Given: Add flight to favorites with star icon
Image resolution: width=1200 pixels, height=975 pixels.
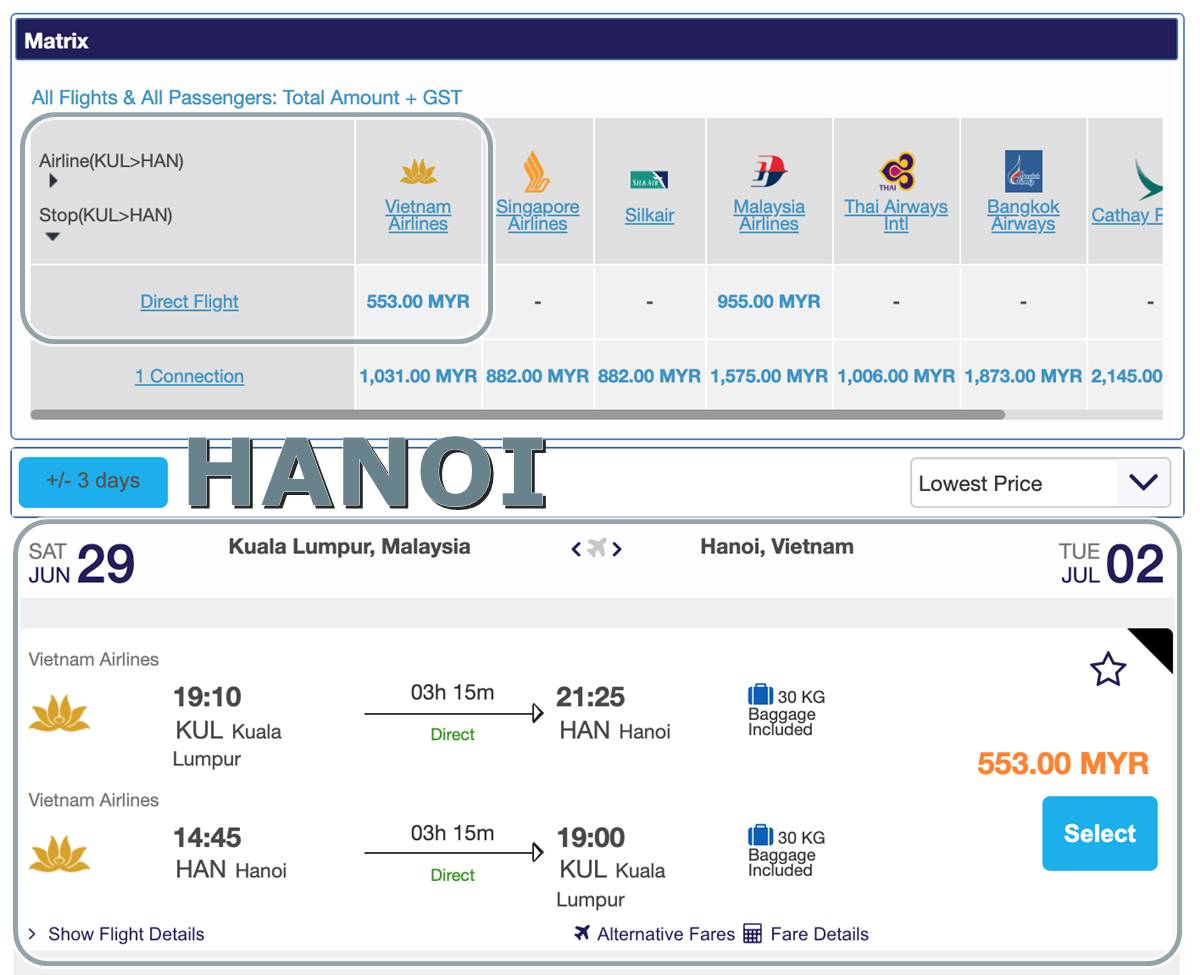Looking at the screenshot, I should tap(1108, 669).
